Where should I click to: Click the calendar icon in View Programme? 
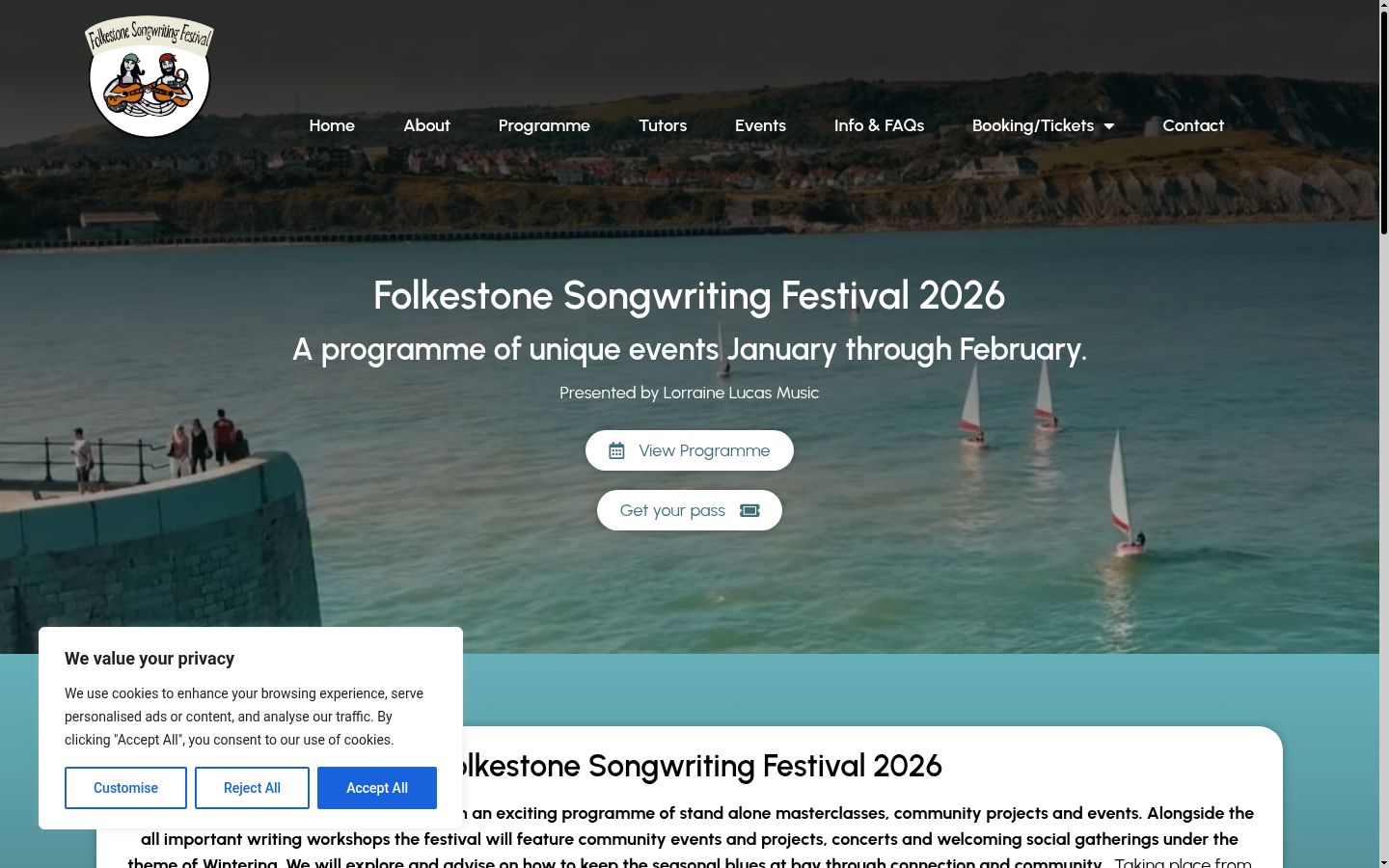click(x=616, y=450)
